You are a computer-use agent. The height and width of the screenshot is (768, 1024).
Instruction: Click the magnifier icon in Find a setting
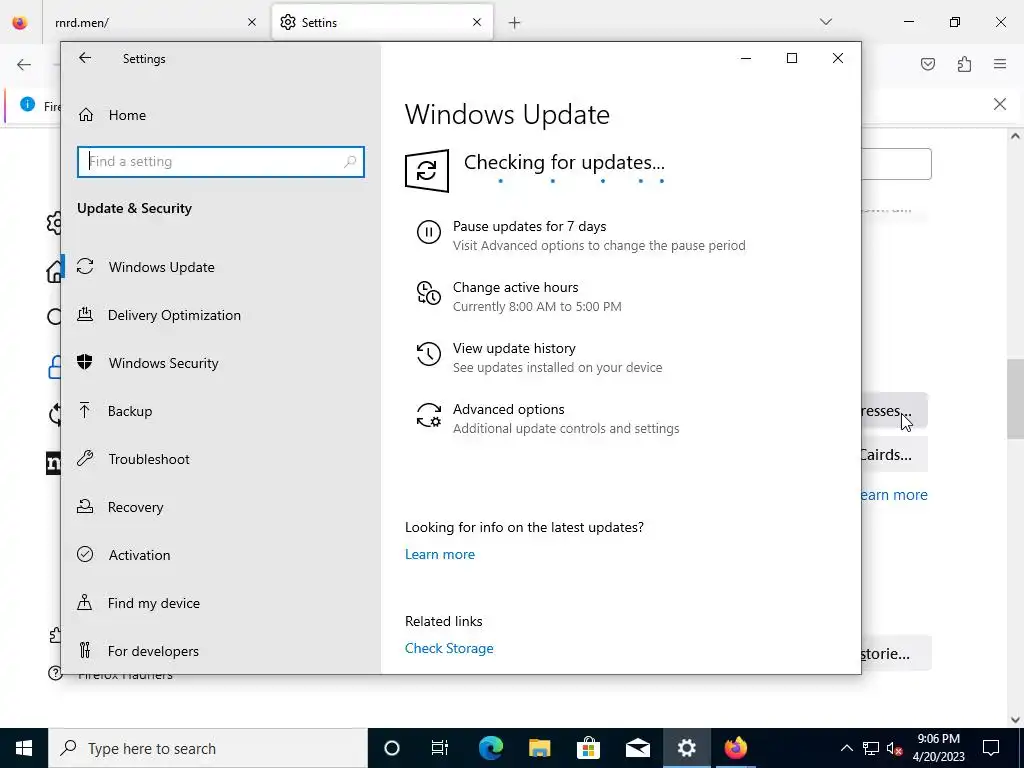pos(350,161)
